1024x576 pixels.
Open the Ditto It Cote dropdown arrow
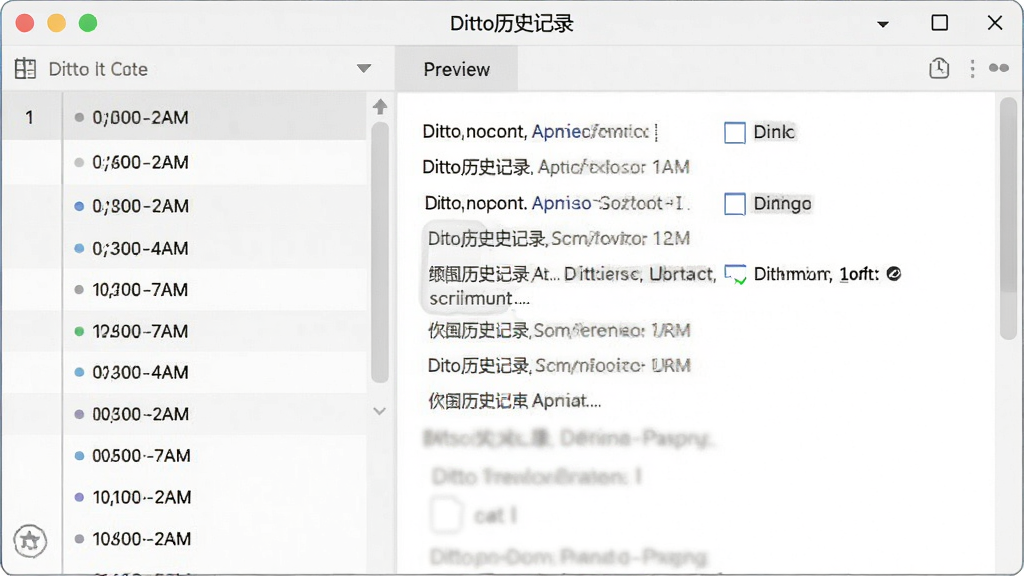coord(364,69)
